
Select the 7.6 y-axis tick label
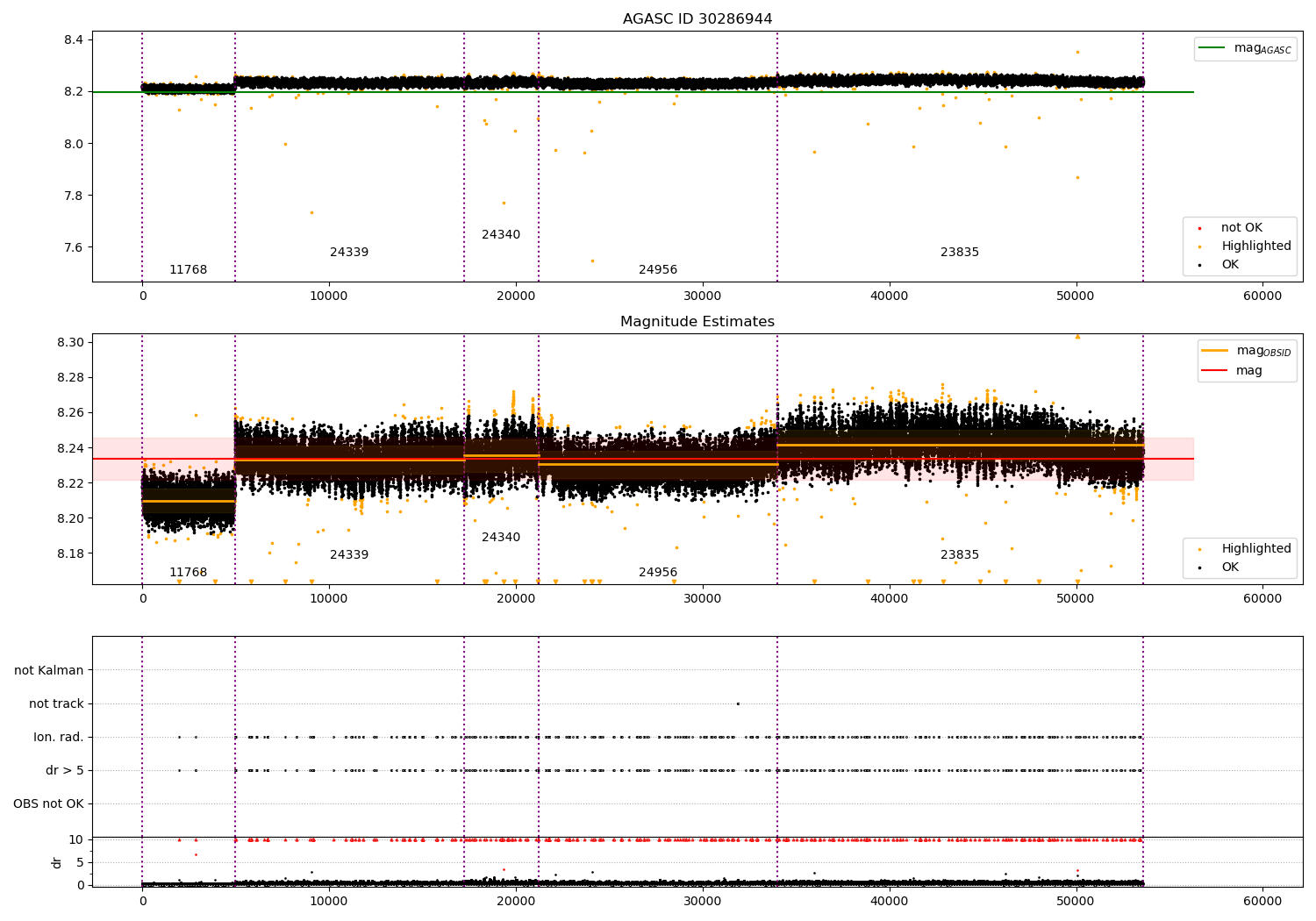click(x=74, y=247)
